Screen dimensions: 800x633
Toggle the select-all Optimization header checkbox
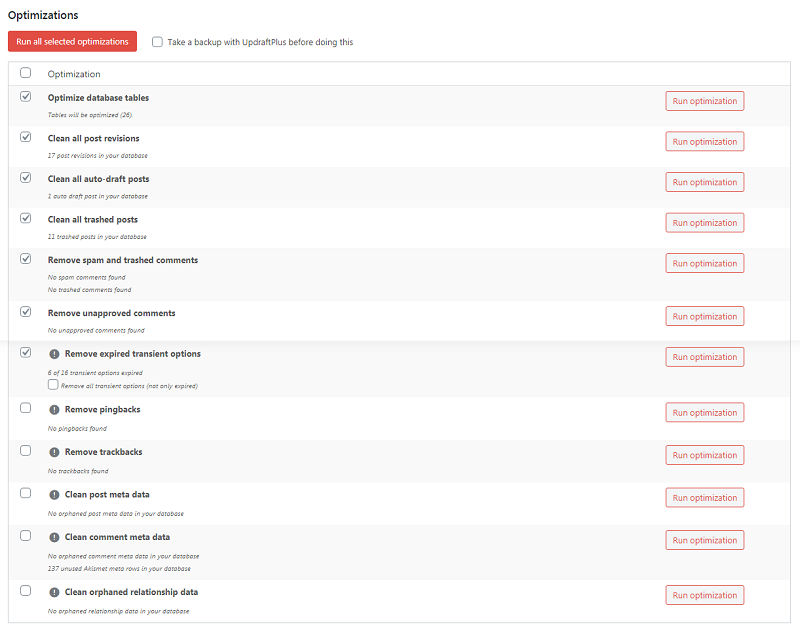[26, 72]
